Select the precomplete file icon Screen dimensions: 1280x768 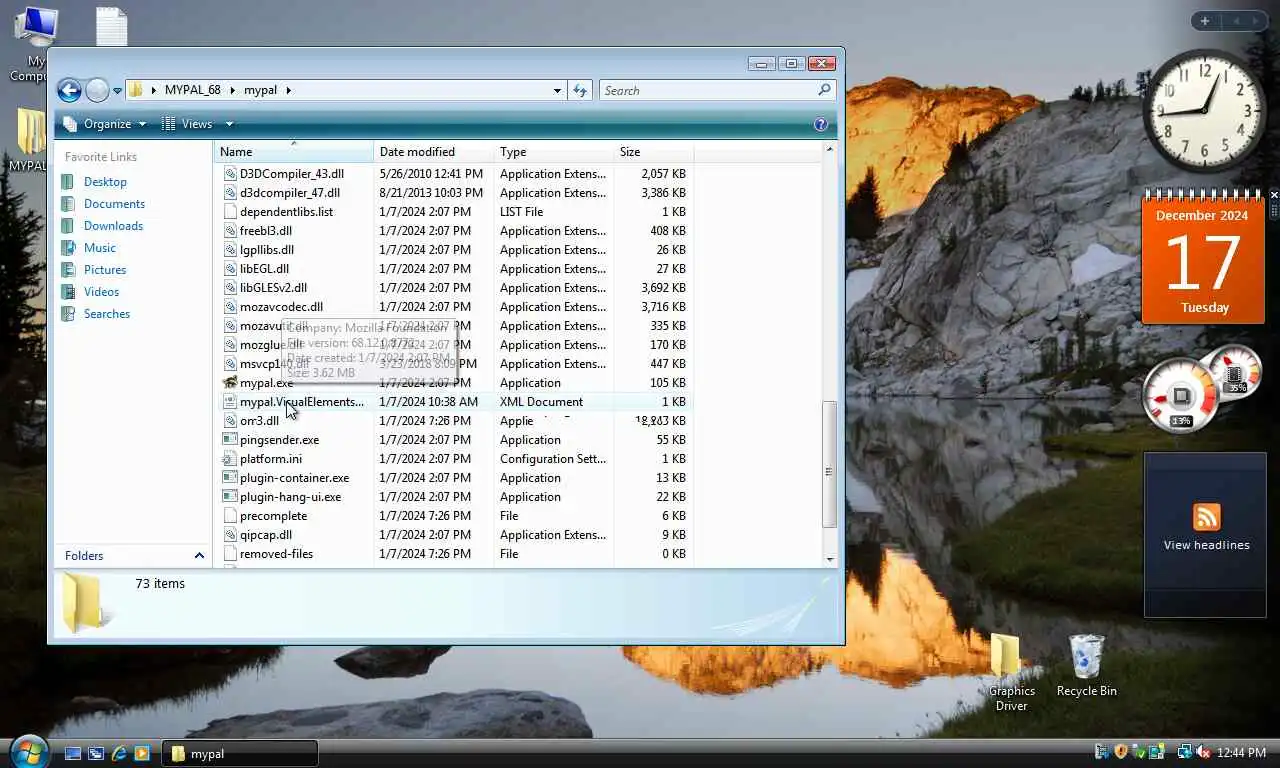[230, 516]
